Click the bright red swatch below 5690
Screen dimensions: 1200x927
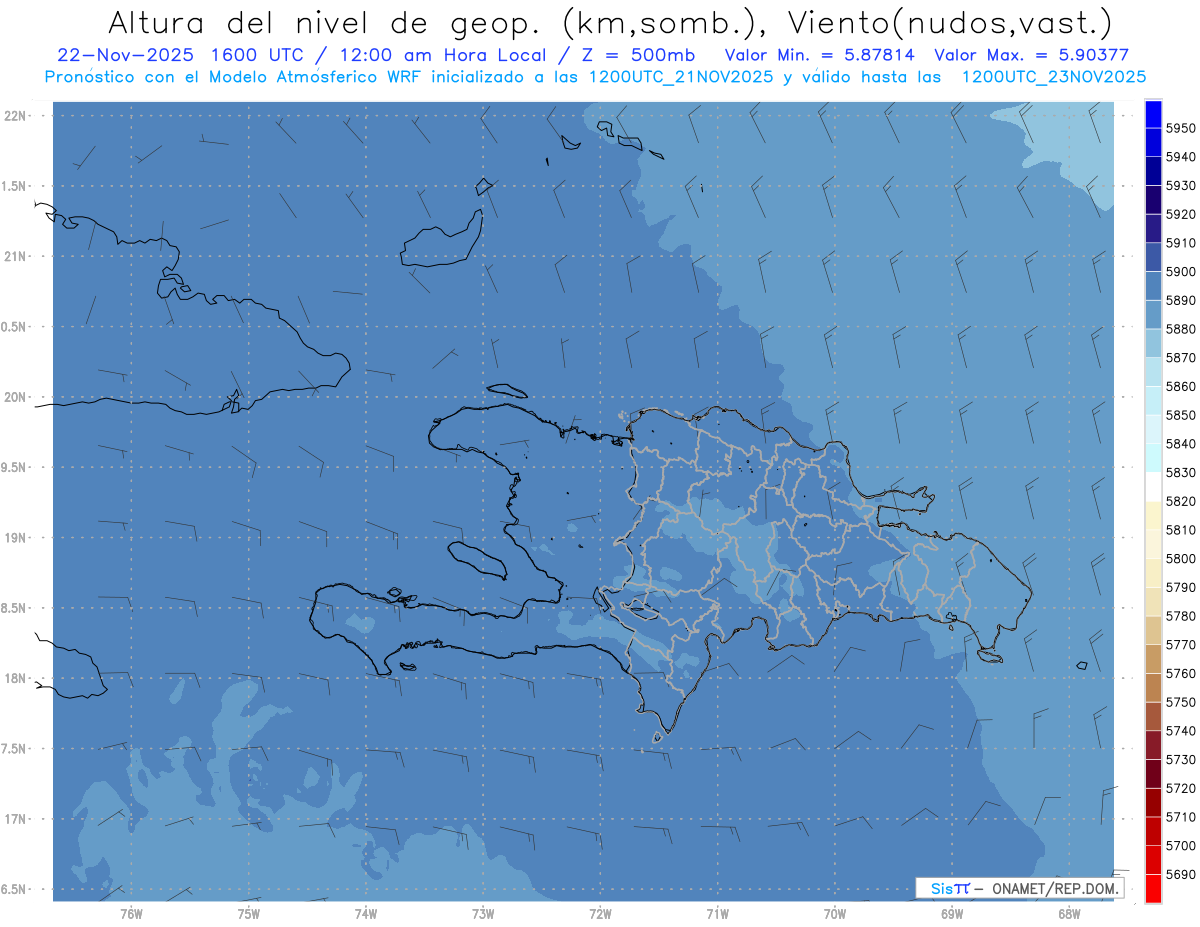tap(1153, 888)
